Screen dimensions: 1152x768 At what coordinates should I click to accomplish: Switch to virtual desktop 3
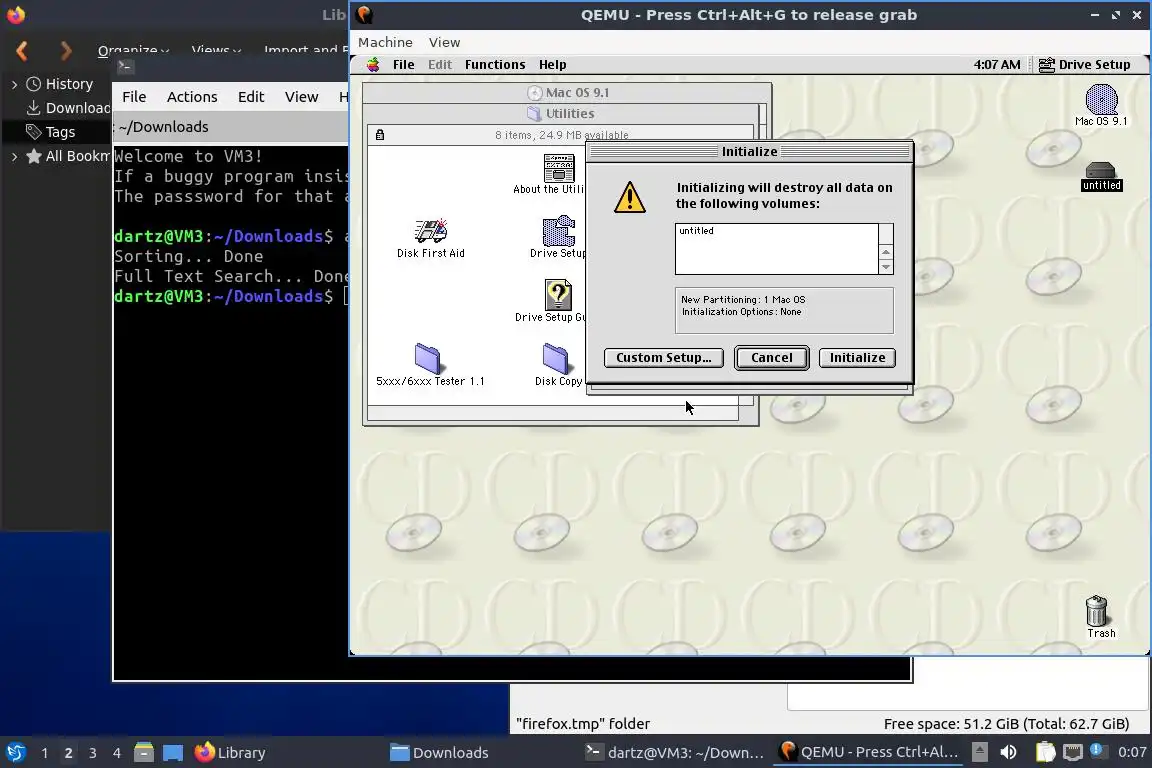click(x=93, y=753)
